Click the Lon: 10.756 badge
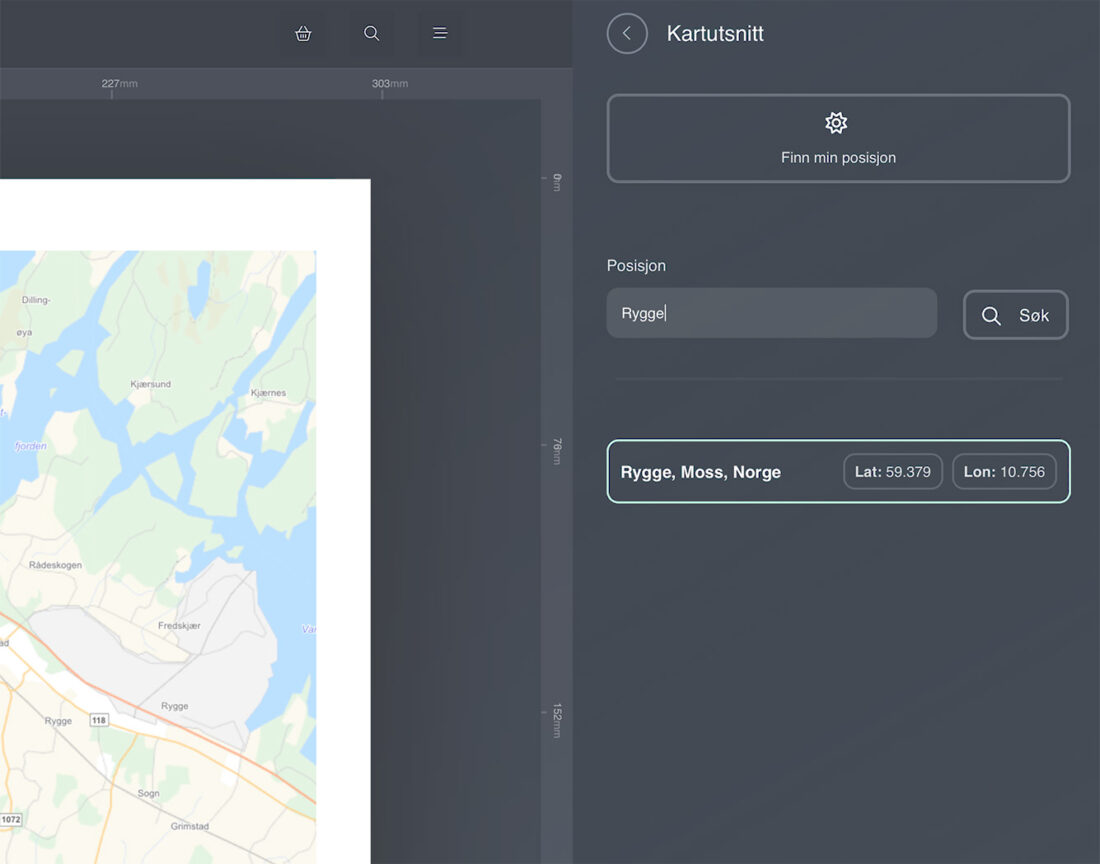The height and width of the screenshot is (864, 1100). click(1004, 472)
